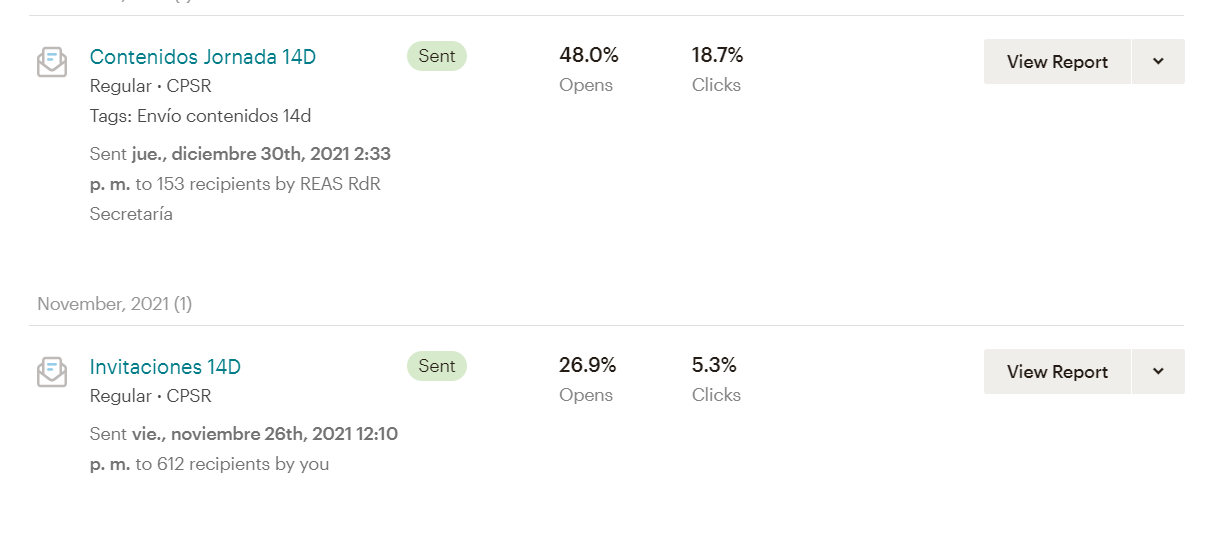This screenshot has height=536, width=1207.
Task: Select the 5.3% Clicks statistic
Action: [714, 366]
